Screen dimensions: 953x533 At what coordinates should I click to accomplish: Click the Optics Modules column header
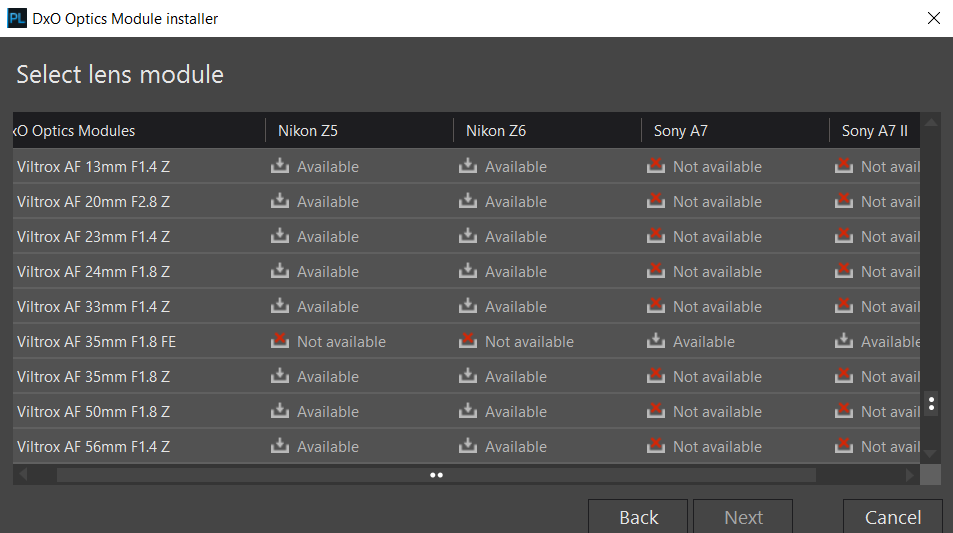(x=139, y=130)
